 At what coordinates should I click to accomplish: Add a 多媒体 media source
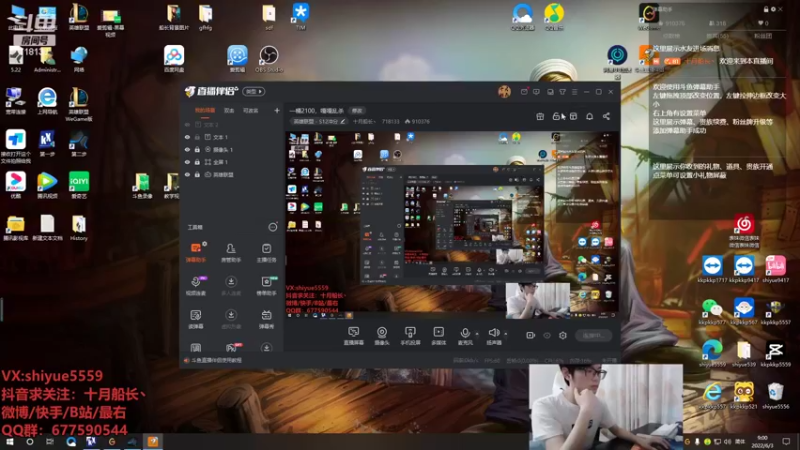pos(438,336)
